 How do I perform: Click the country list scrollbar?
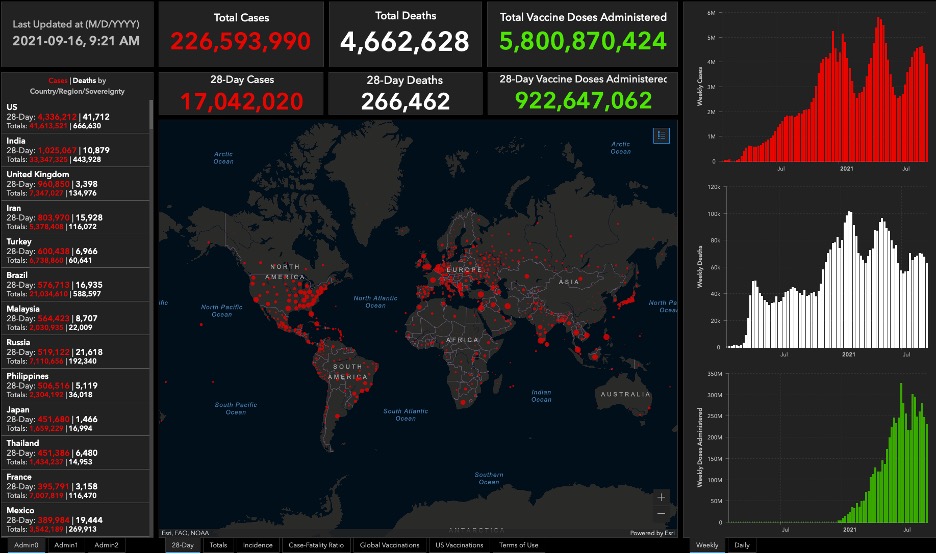[x=152, y=115]
